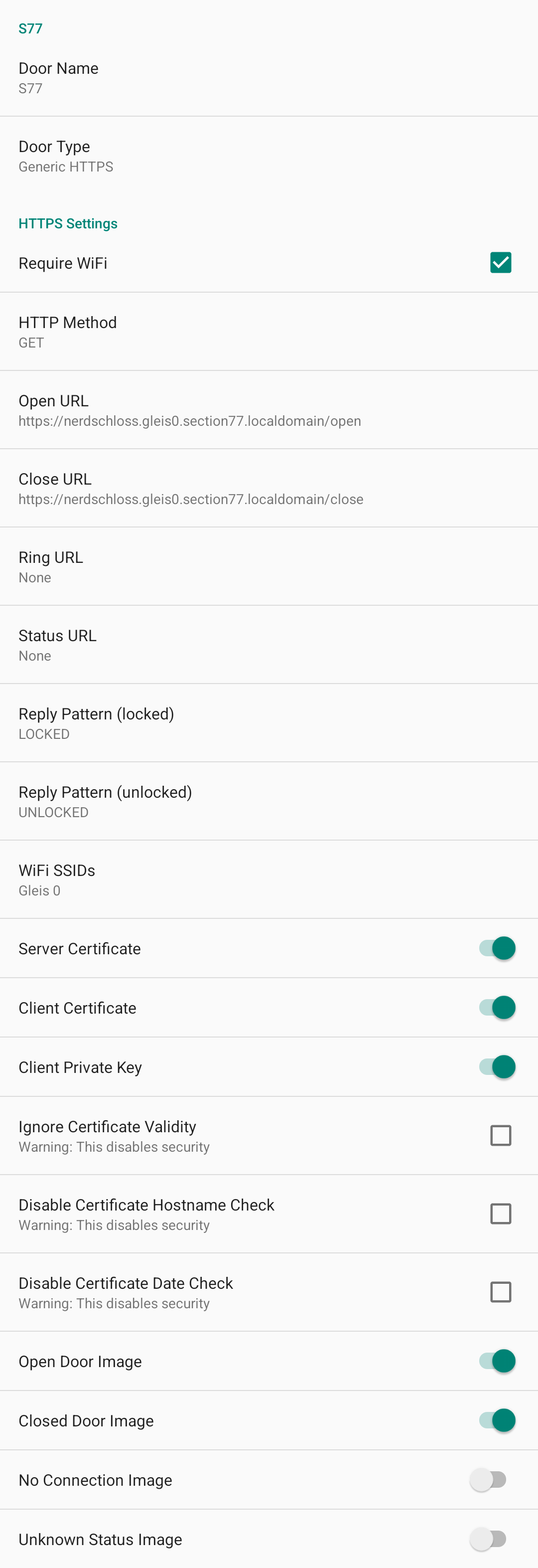The width and height of the screenshot is (538, 1568).
Task: Edit Reply Pattern (locked) value
Action: point(269,722)
